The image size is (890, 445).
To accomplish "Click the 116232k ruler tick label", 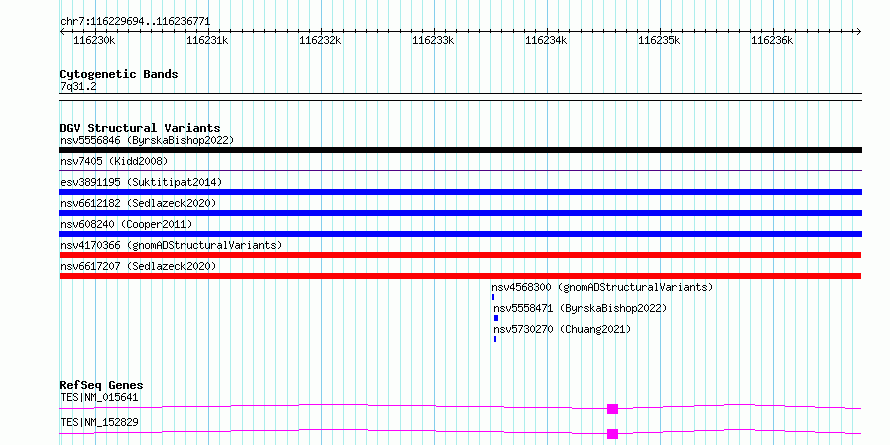I will 321,40.
